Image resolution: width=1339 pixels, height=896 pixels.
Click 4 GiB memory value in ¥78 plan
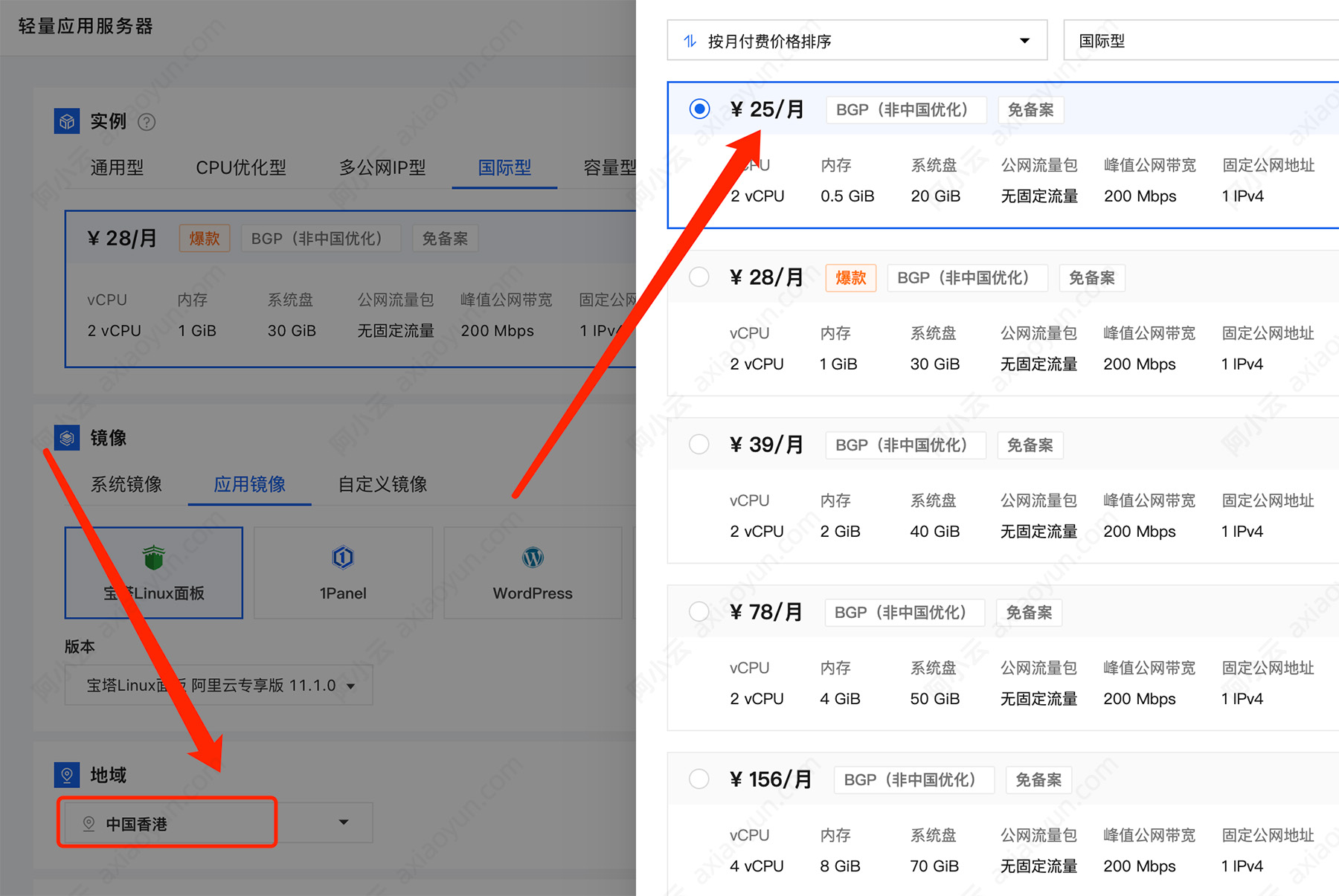click(840, 699)
